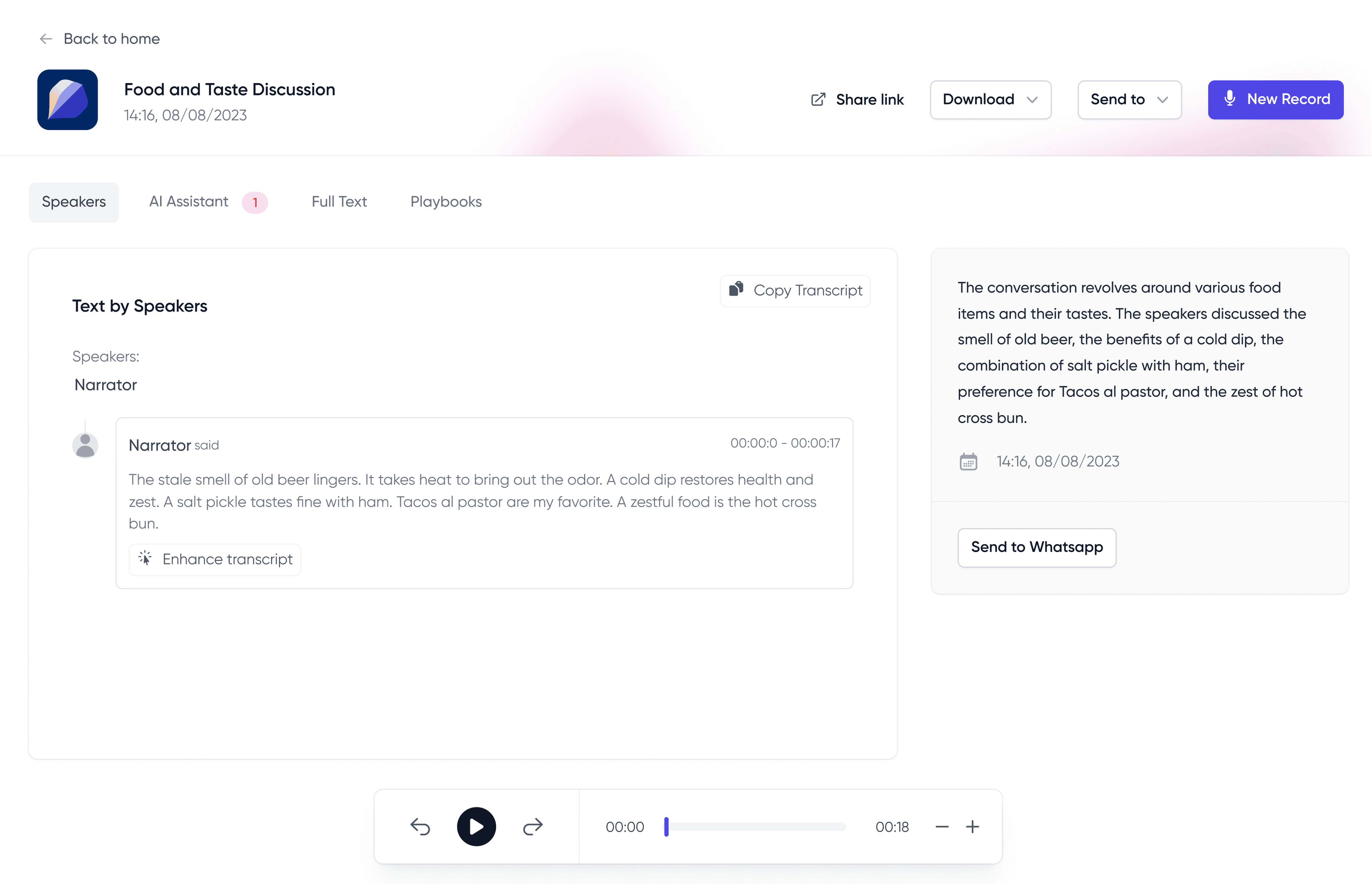The width and height of the screenshot is (1372, 884).
Task: Click the back arrow icon
Action: 45,39
